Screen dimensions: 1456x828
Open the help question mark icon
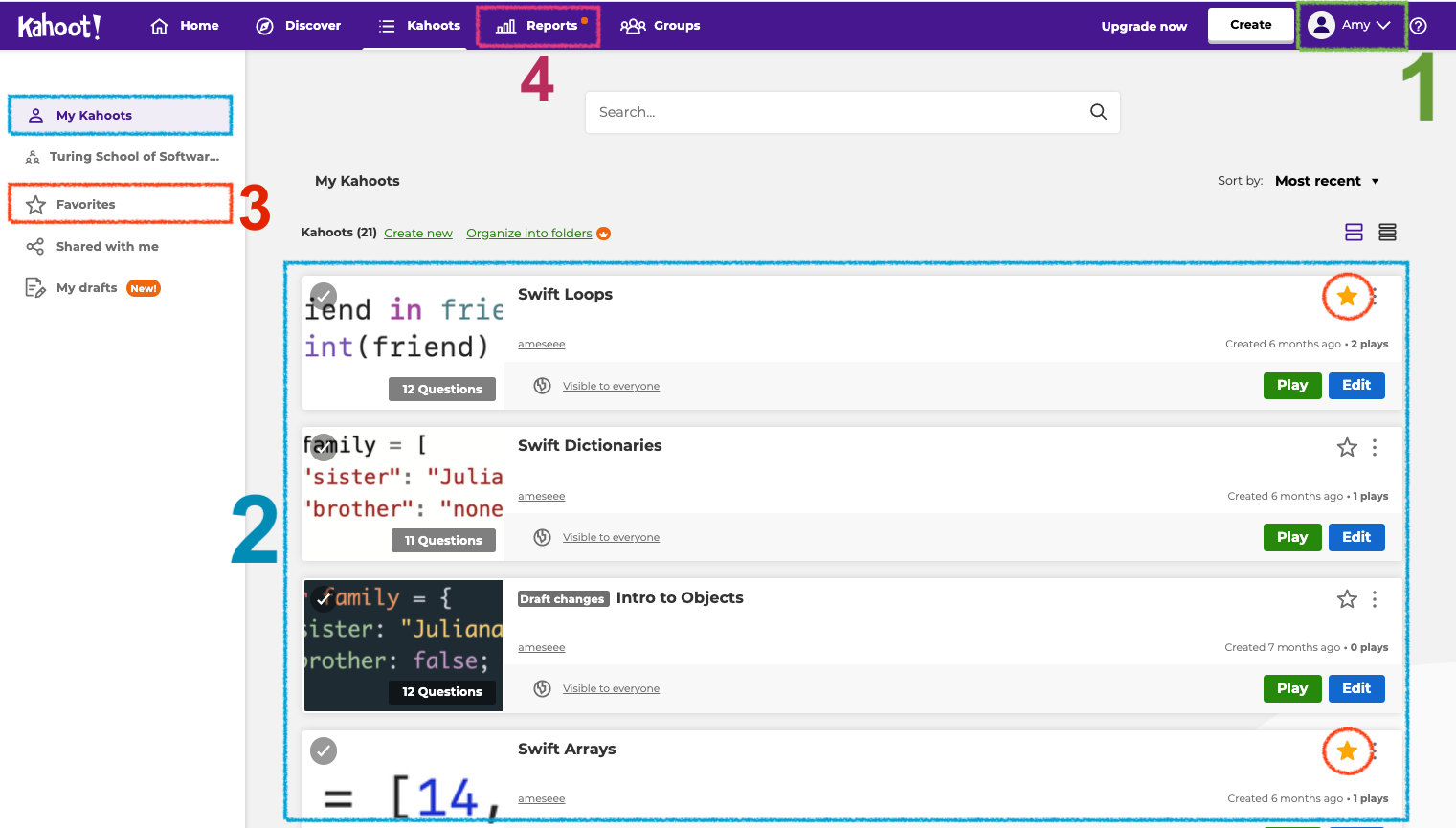pyautogui.click(x=1419, y=26)
